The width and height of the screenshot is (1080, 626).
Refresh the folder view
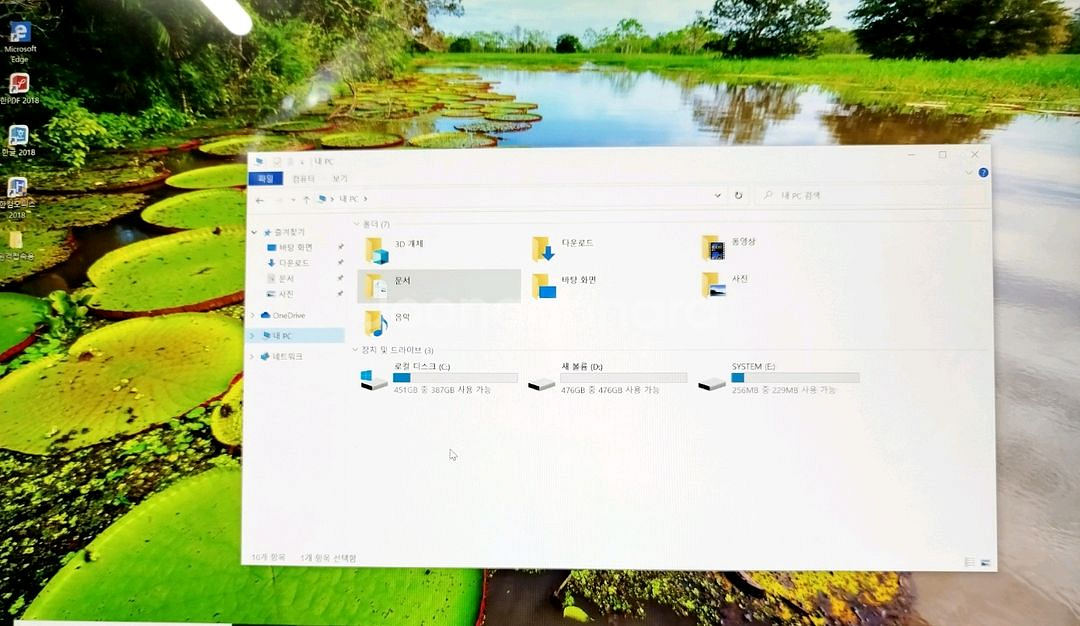click(x=738, y=196)
